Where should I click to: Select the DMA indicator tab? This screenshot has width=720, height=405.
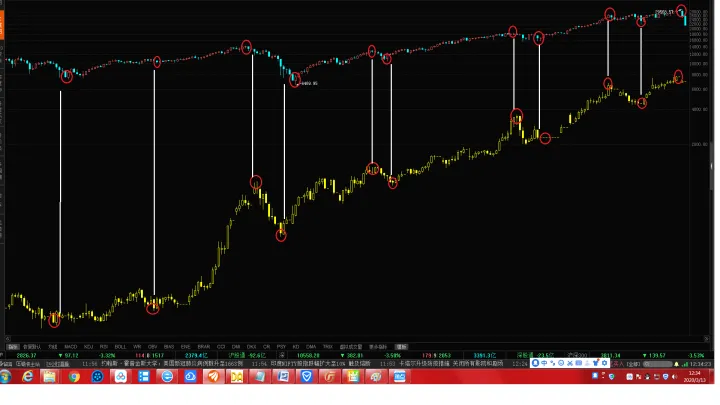[311, 347]
